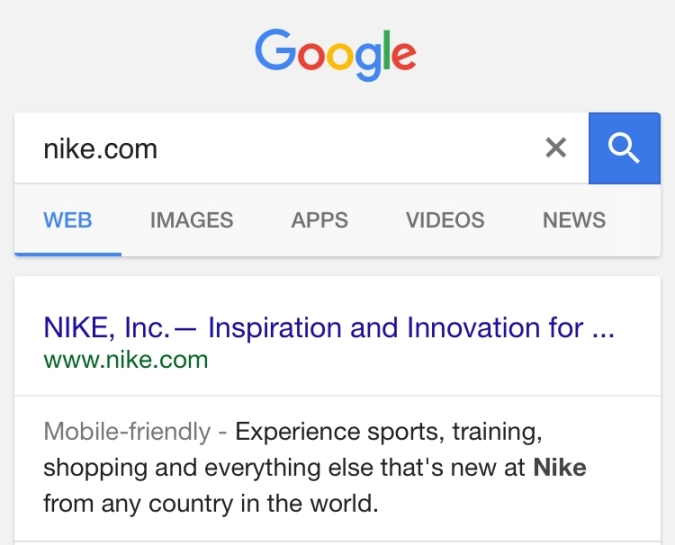Clear the search text with the X icon
The width and height of the screenshot is (675, 545).
[x=556, y=148]
